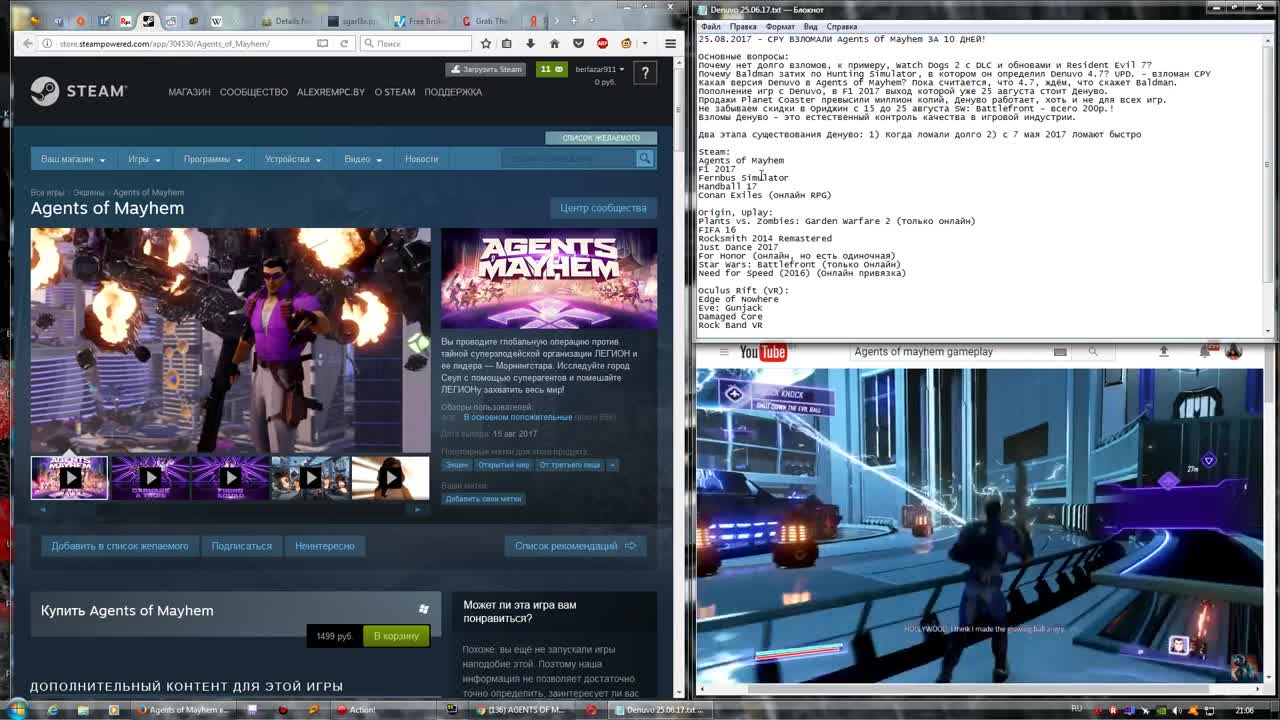Screen dimensions: 1280x720
Task: Expand the Видео dropdown menu
Action: 362,159
